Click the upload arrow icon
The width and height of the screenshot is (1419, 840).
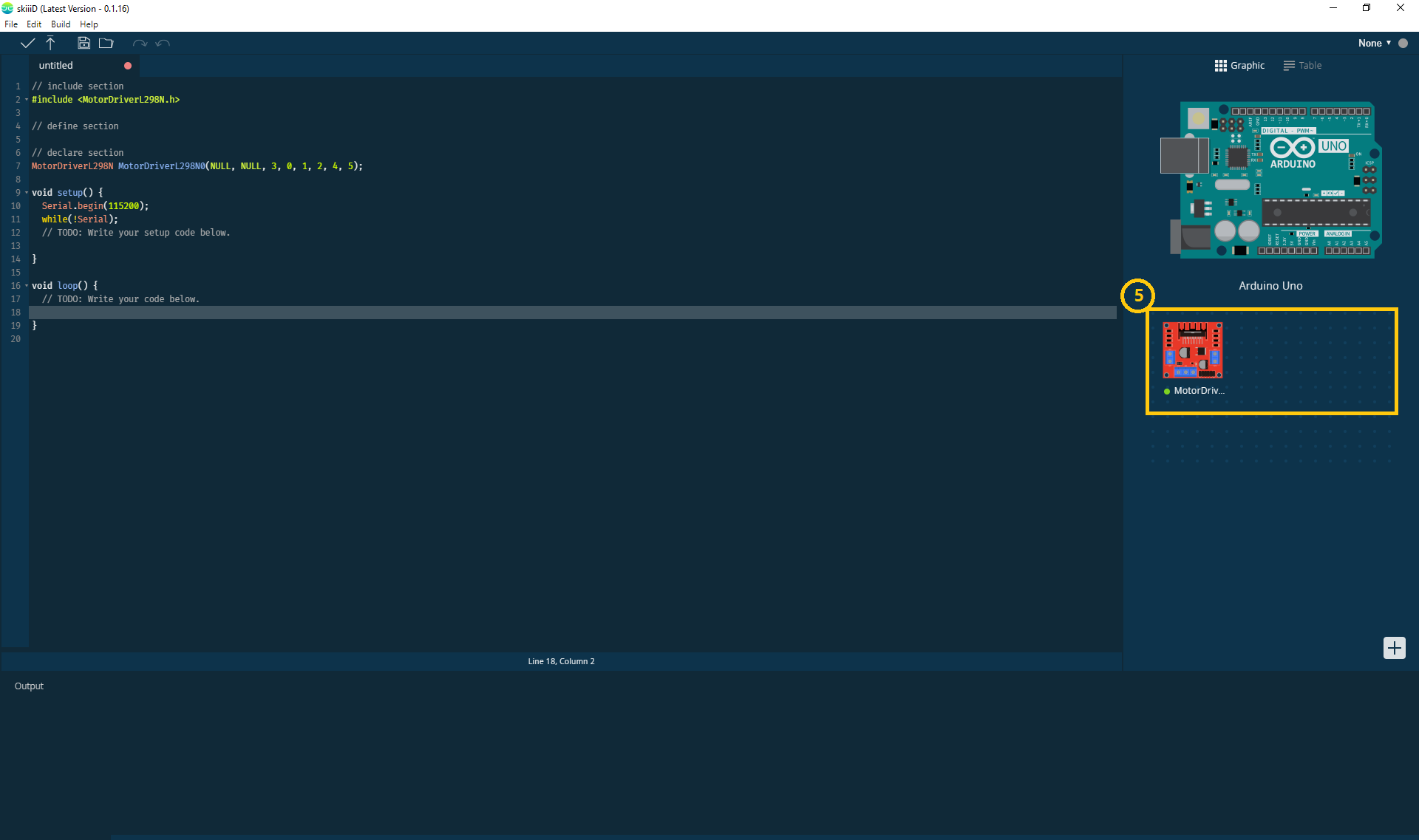51,43
